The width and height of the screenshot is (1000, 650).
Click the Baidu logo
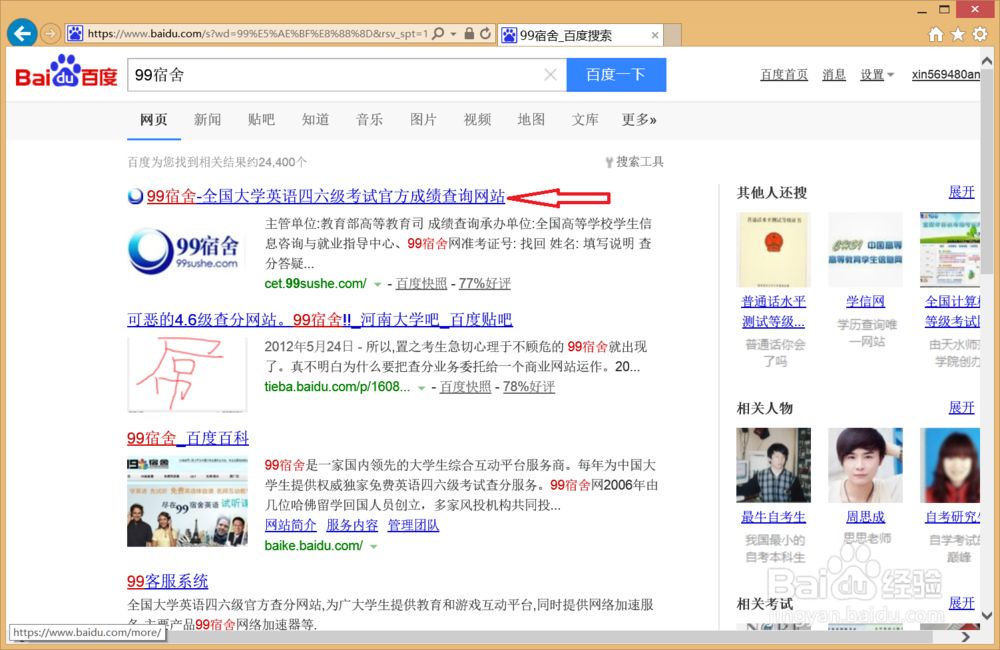tap(66, 71)
